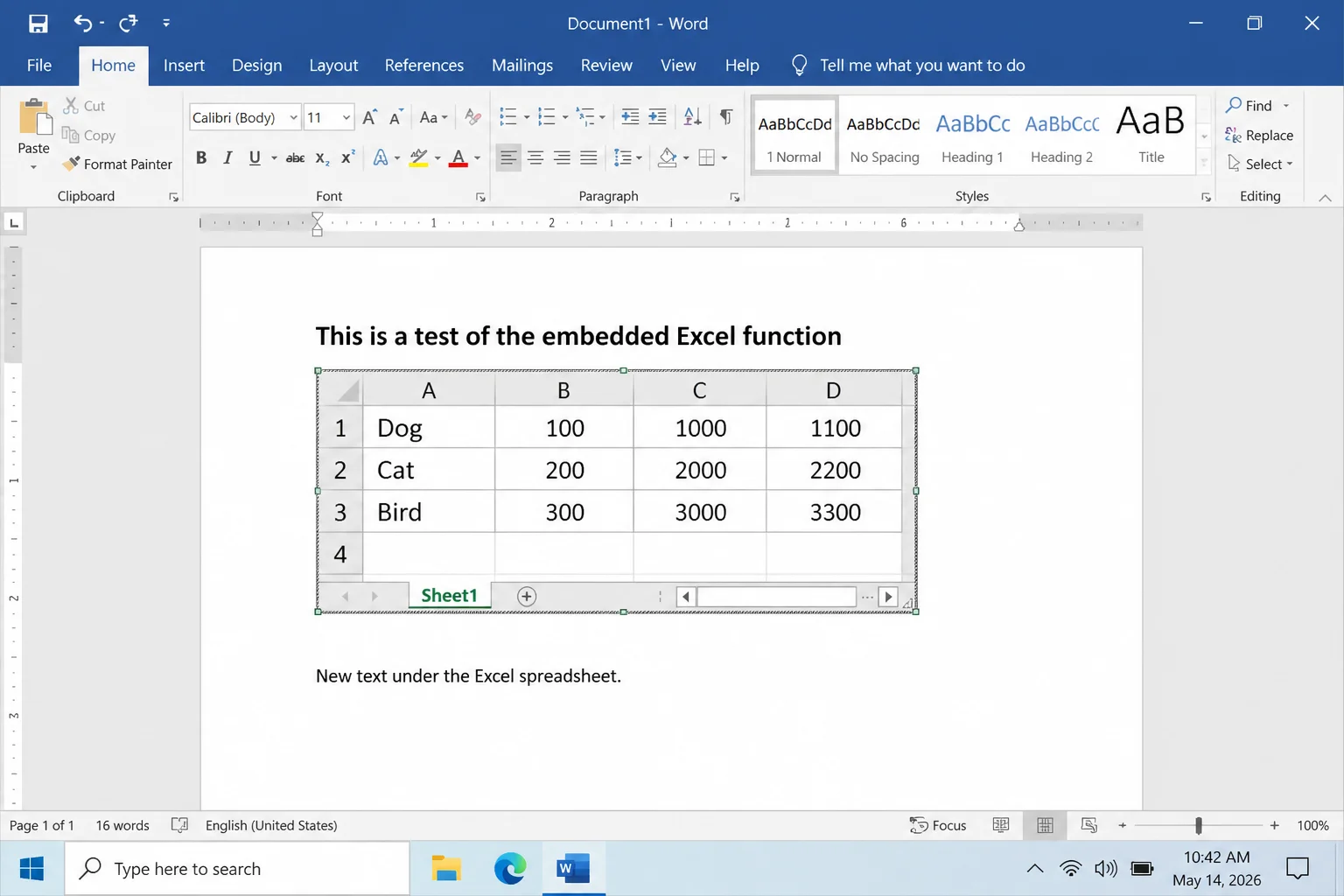Apply the Title style
The height and width of the screenshot is (896, 1344).
(1151, 136)
